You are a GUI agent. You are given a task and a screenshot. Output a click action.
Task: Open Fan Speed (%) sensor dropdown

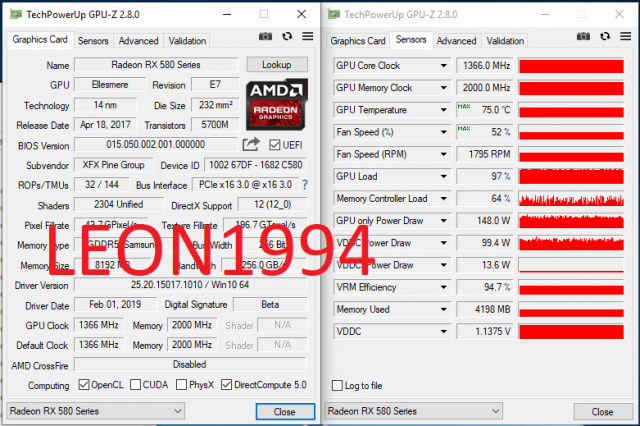pyautogui.click(x=443, y=132)
